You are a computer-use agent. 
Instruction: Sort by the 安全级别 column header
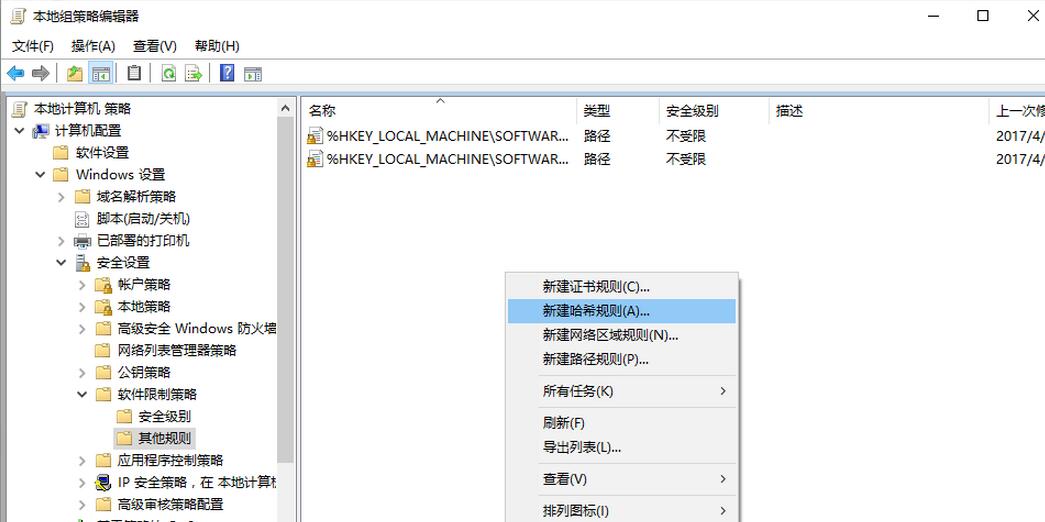tap(714, 111)
